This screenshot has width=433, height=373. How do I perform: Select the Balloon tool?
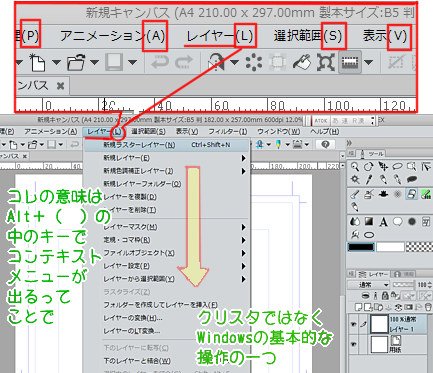click(397, 222)
